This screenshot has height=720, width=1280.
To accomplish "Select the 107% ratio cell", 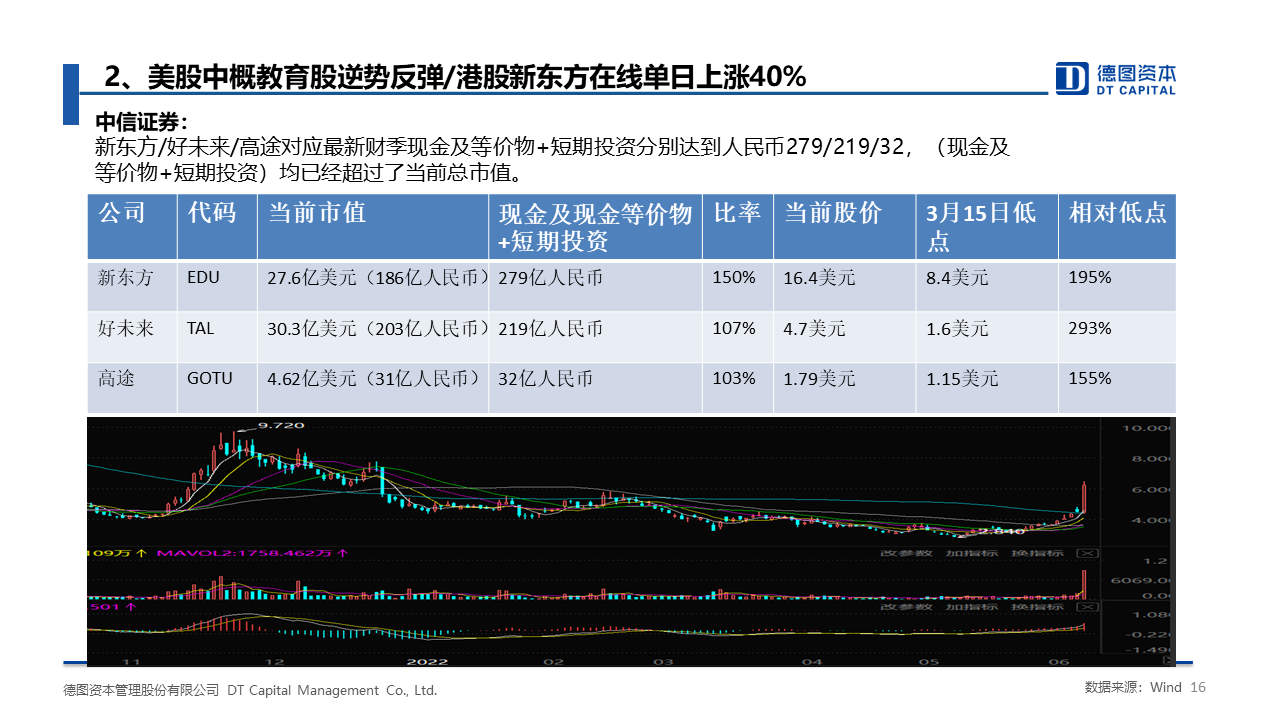I will [737, 336].
